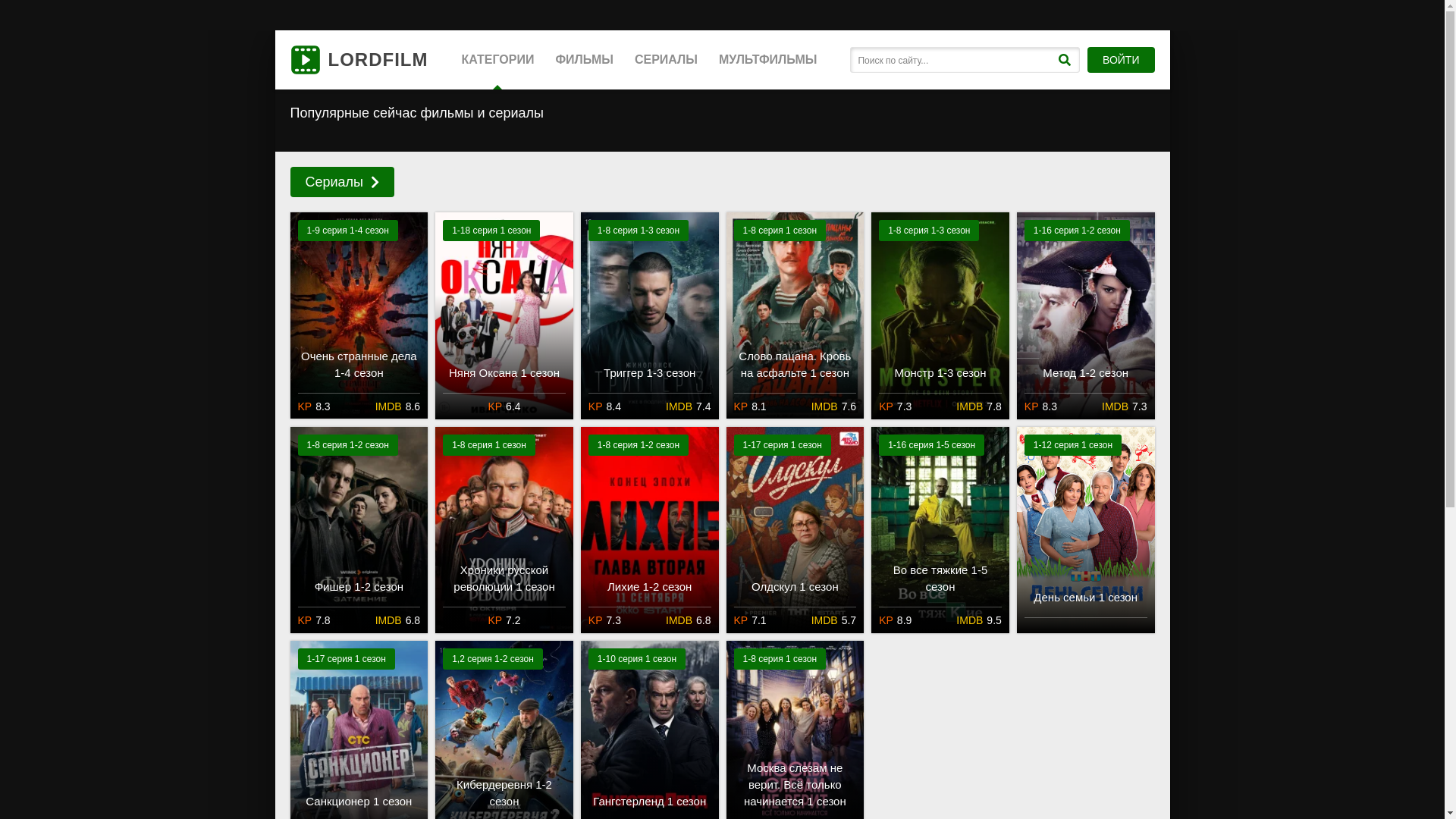This screenshot has height=819, width=1456.
Task: Click the Войти login button
Action: pos(1121,60)
